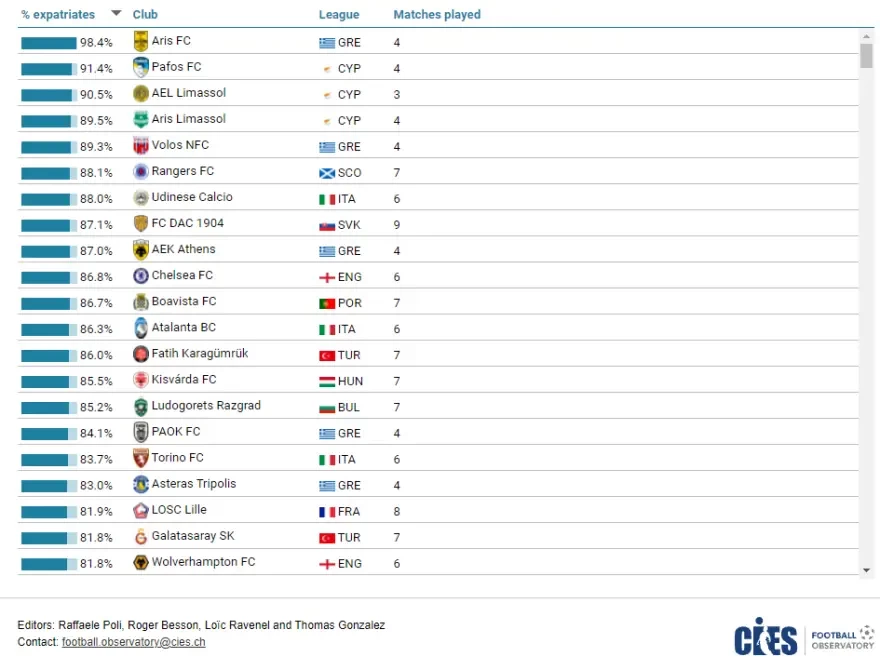
Task: Click the Chelsea FC club badge
Action: tap(140, 276)
